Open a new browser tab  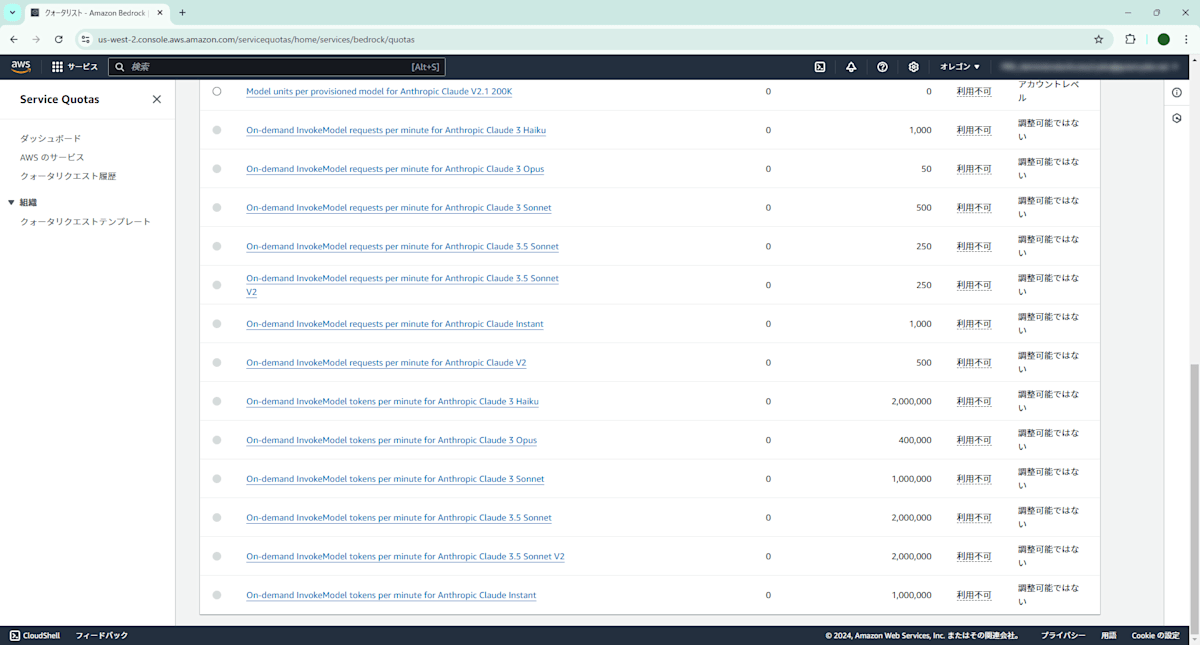(x=182, y=13)
